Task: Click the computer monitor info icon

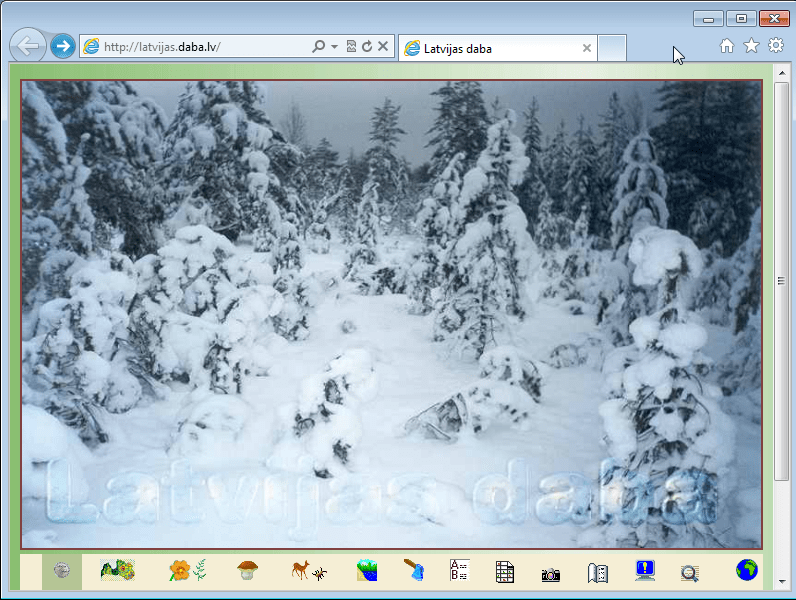Action: [x=645, y=571]
